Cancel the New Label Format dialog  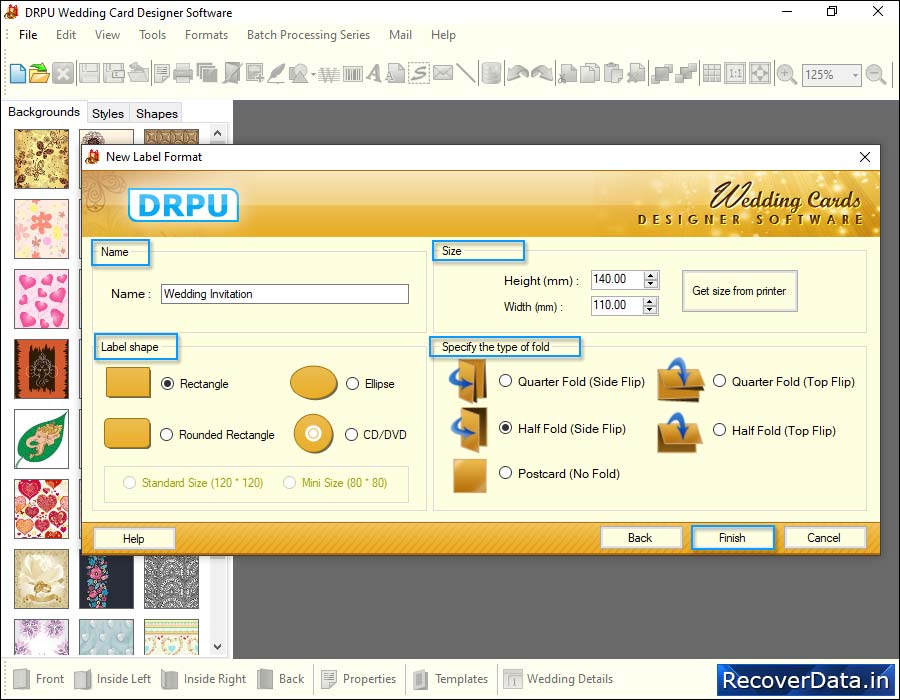(x=824, y=538)
